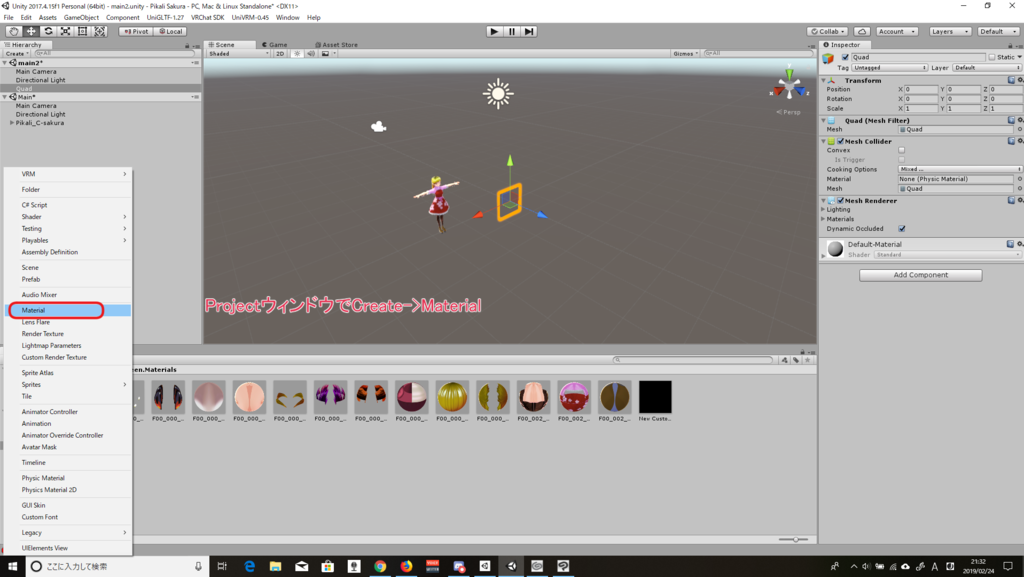Toggle Mesh Renderer enabled checkbox
Screen dimensions: 1024x577
pyautogui.click(x=841, y=200)
